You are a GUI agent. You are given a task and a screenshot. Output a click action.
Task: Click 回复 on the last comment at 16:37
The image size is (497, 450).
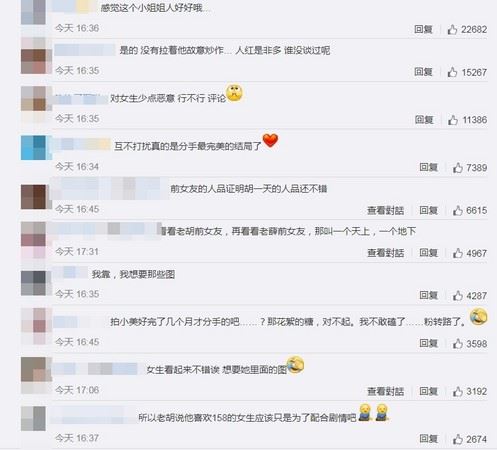(x=428, y=439)
